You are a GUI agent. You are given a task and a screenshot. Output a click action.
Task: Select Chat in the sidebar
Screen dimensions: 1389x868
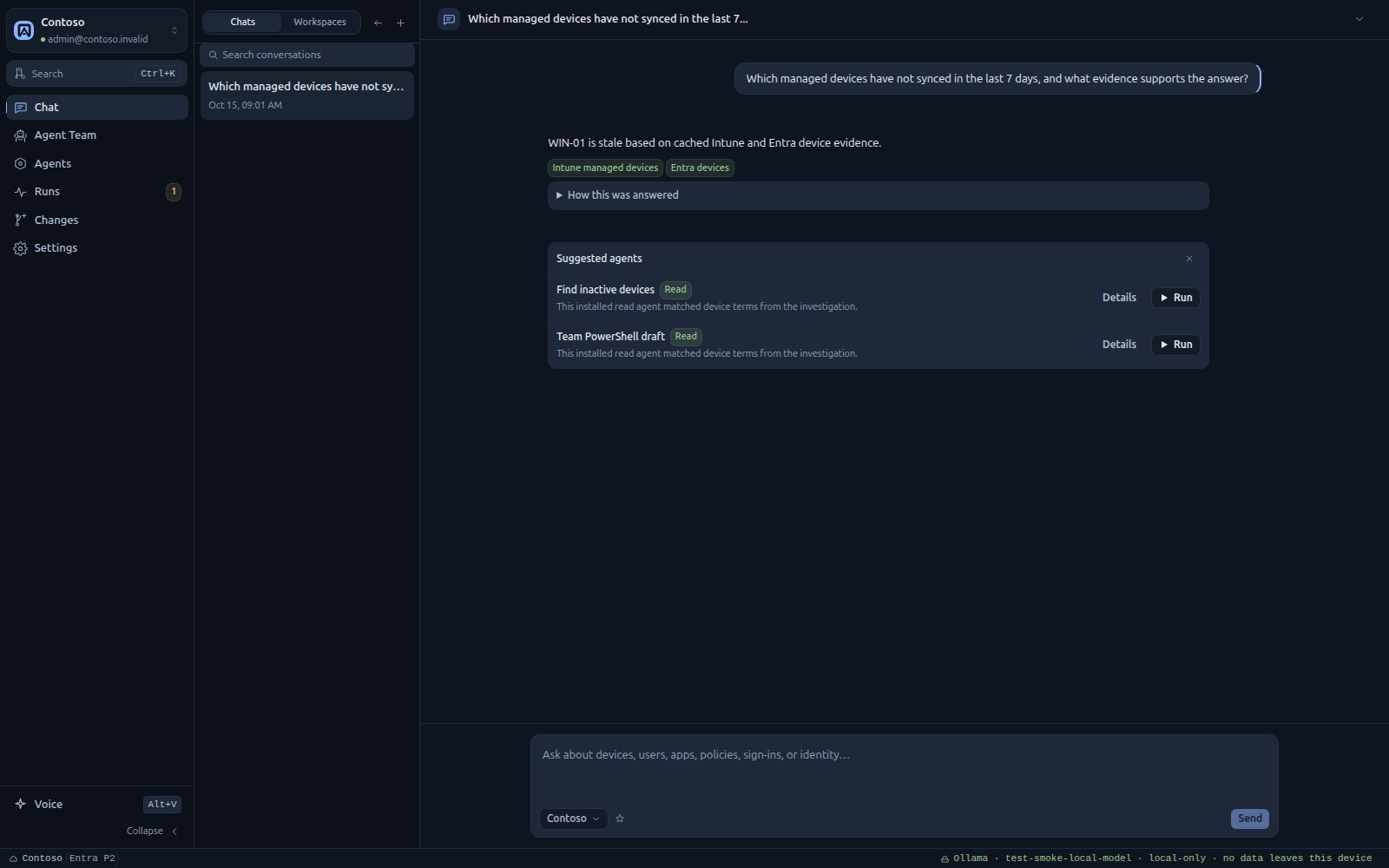(96, 107)
